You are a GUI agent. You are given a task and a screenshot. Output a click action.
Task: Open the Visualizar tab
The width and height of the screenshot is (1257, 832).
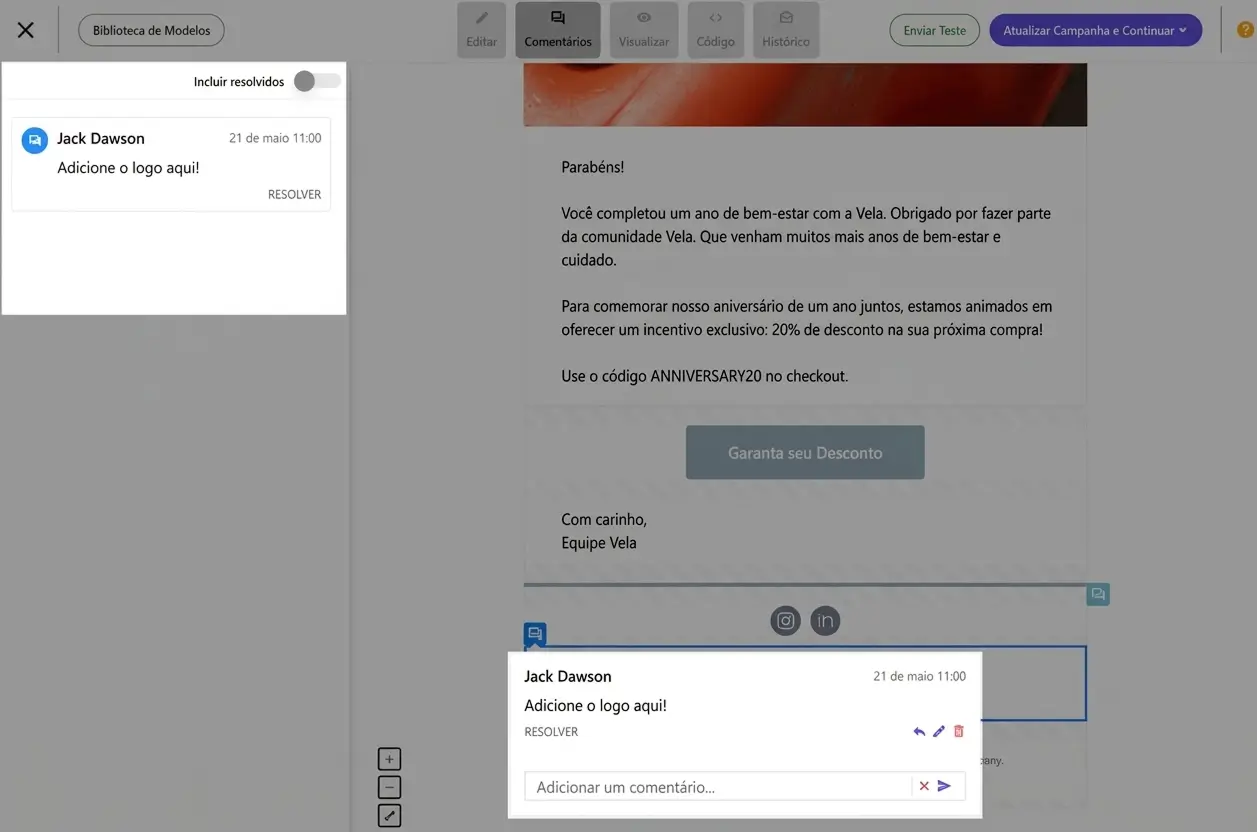(x=644, y=30)
